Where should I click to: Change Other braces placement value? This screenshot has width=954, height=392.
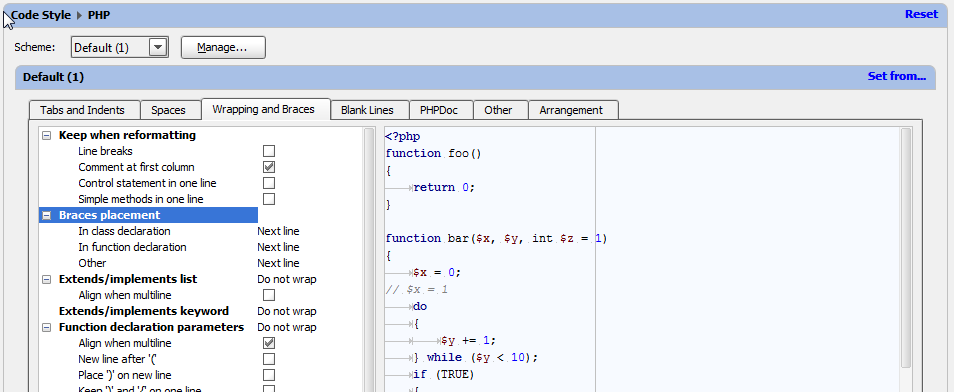[278, 263]
